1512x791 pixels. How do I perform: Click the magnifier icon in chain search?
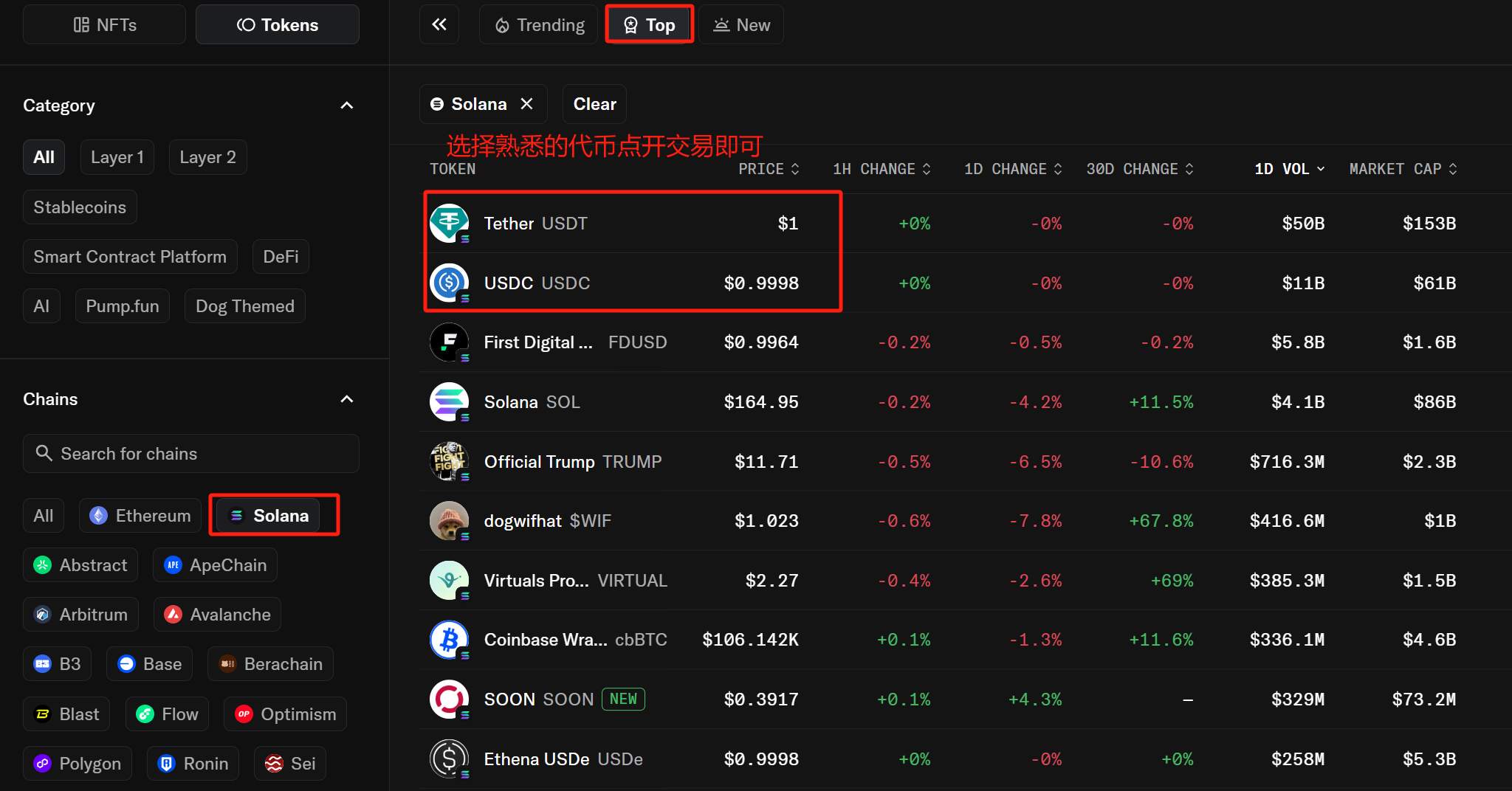(44, 453)
